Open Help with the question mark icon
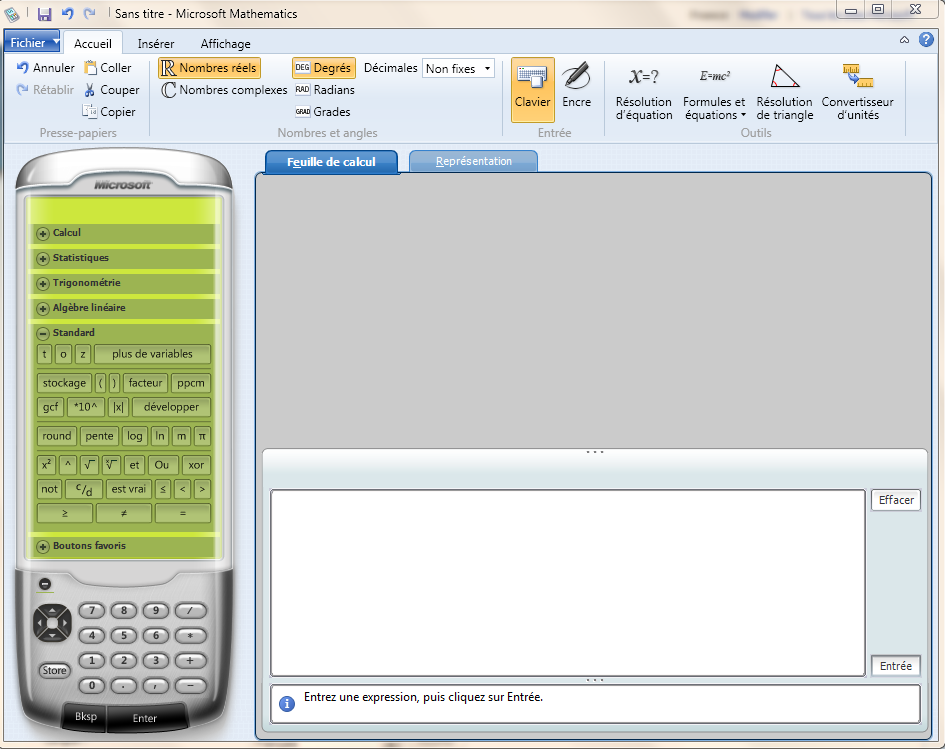The image size is (945, 749). tap(926, 40)
